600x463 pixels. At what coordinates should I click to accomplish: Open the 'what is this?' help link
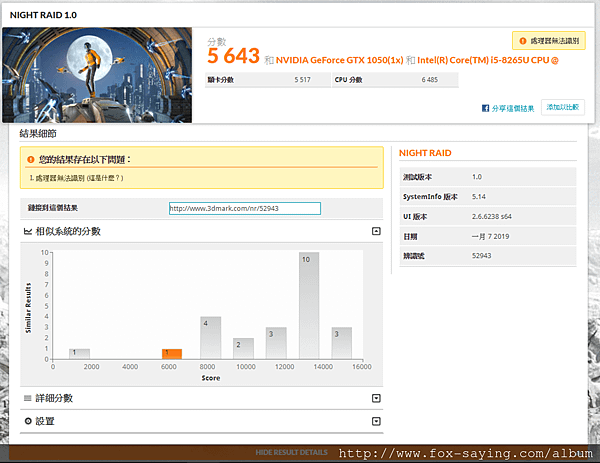click(x=105, y=178)
